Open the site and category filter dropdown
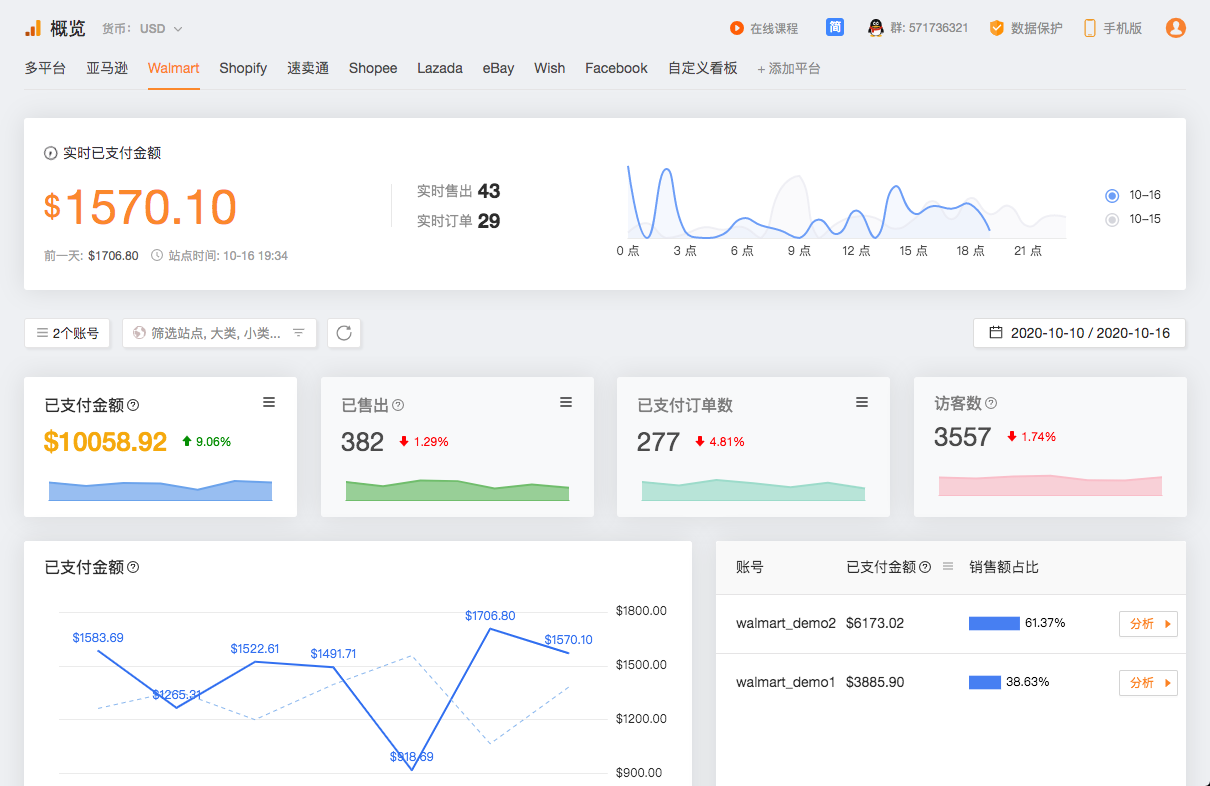 pyautogui.click(x=219, y=333)
